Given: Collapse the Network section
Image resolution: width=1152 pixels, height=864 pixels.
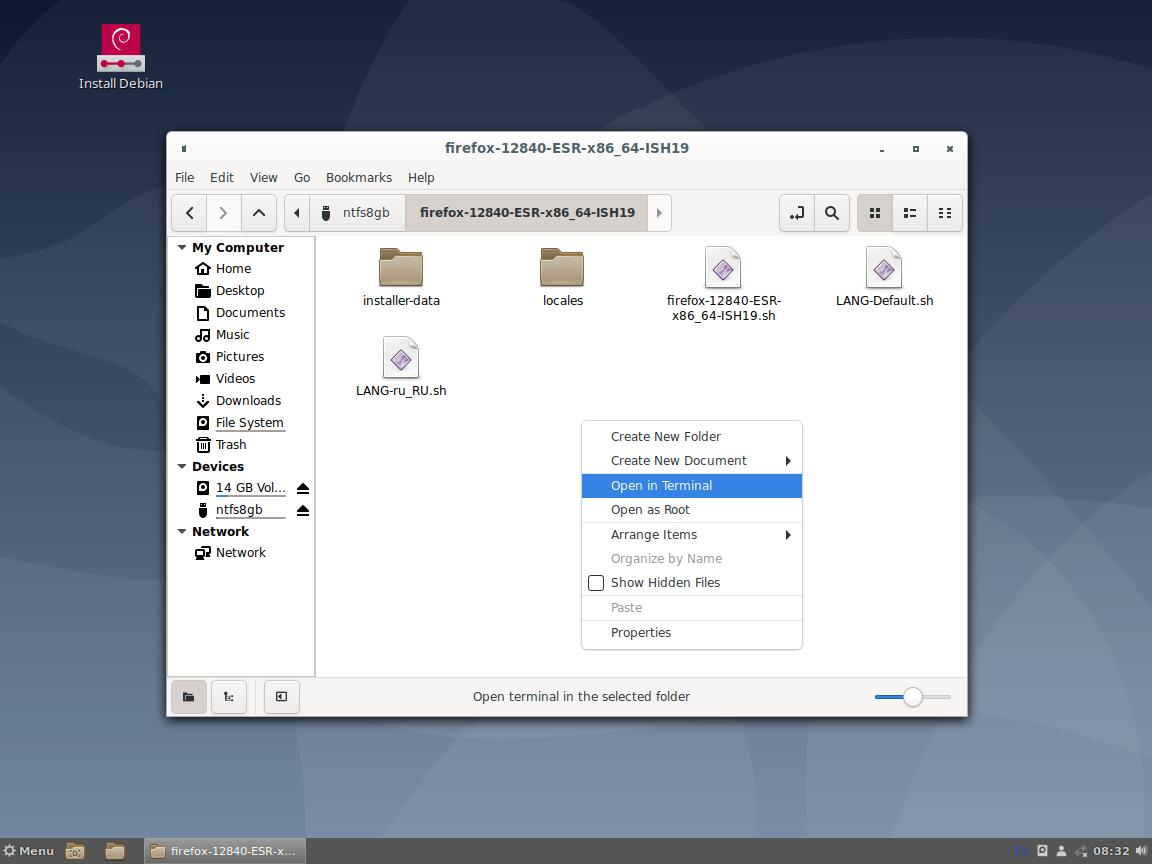Looking at the screenshot, I should pyautogui.click(x=181, y=531).
